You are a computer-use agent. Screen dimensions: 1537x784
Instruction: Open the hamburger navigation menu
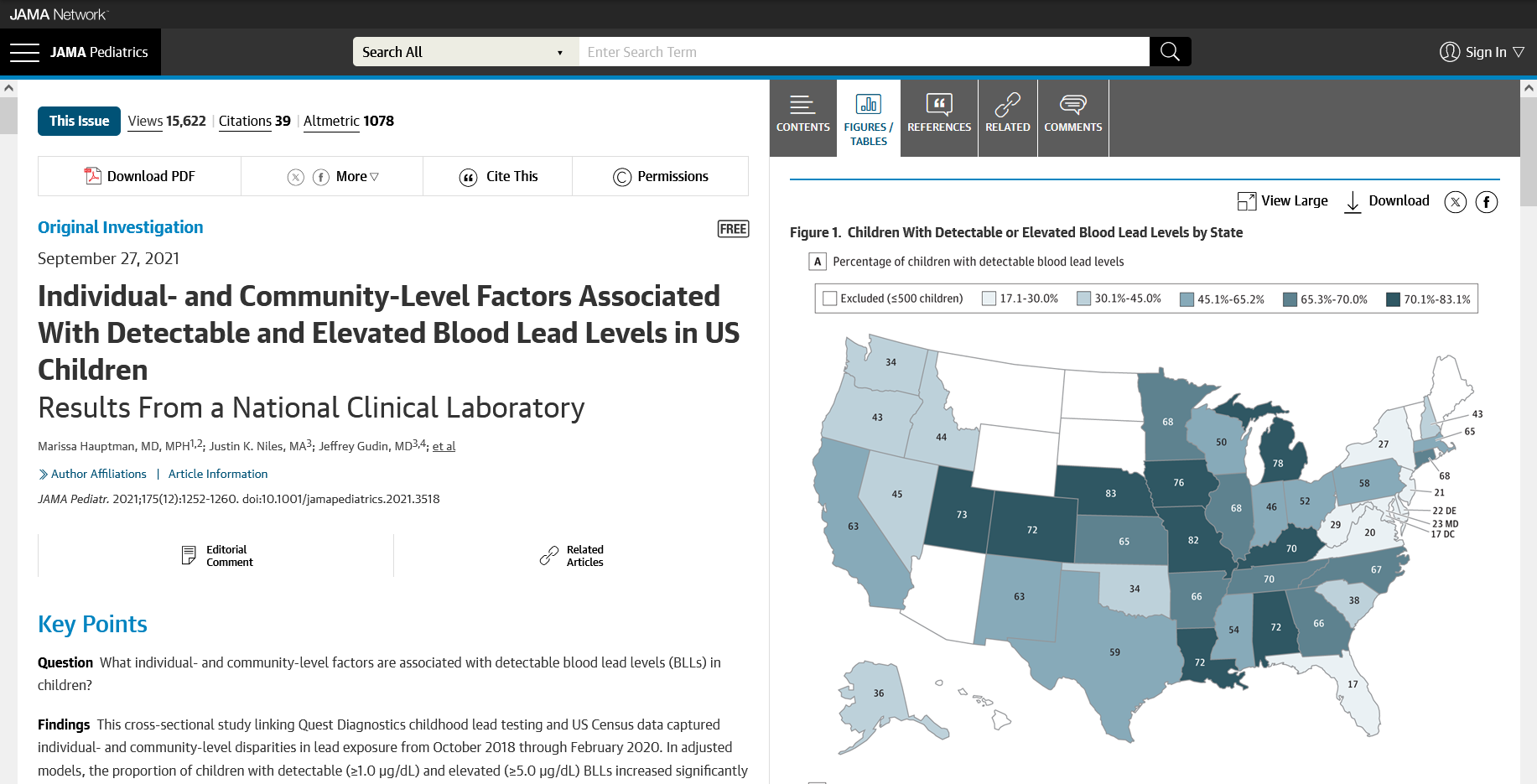click(24, 52)
